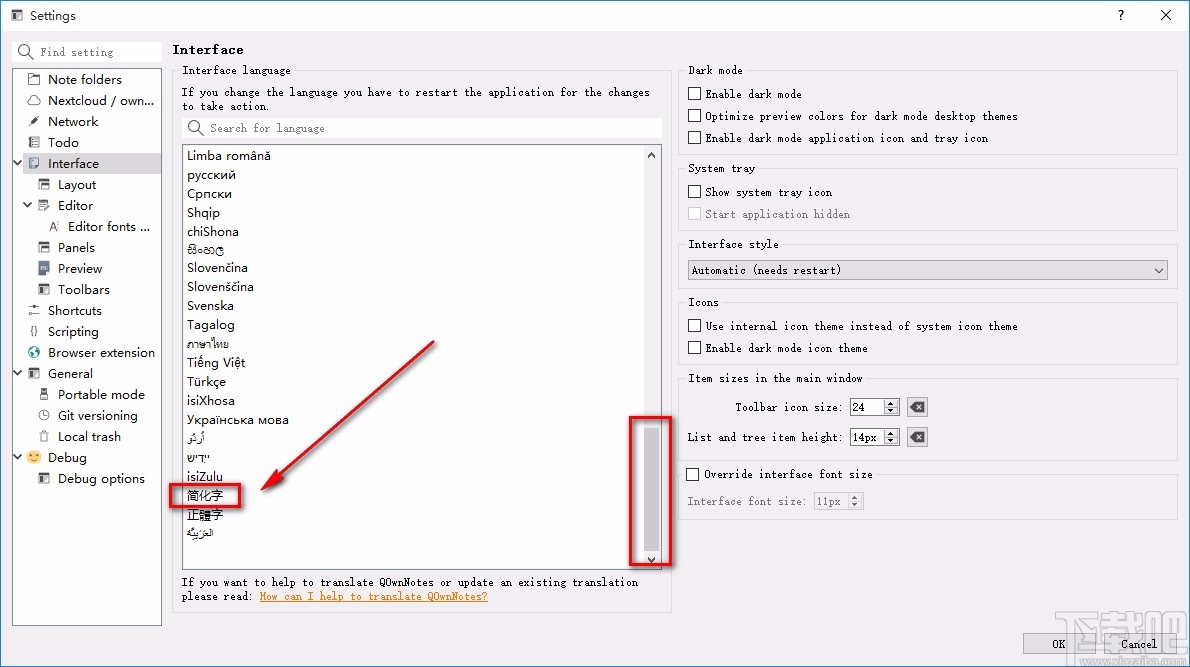
Task: Click the Interface page icon
Action: click(33, 163)
